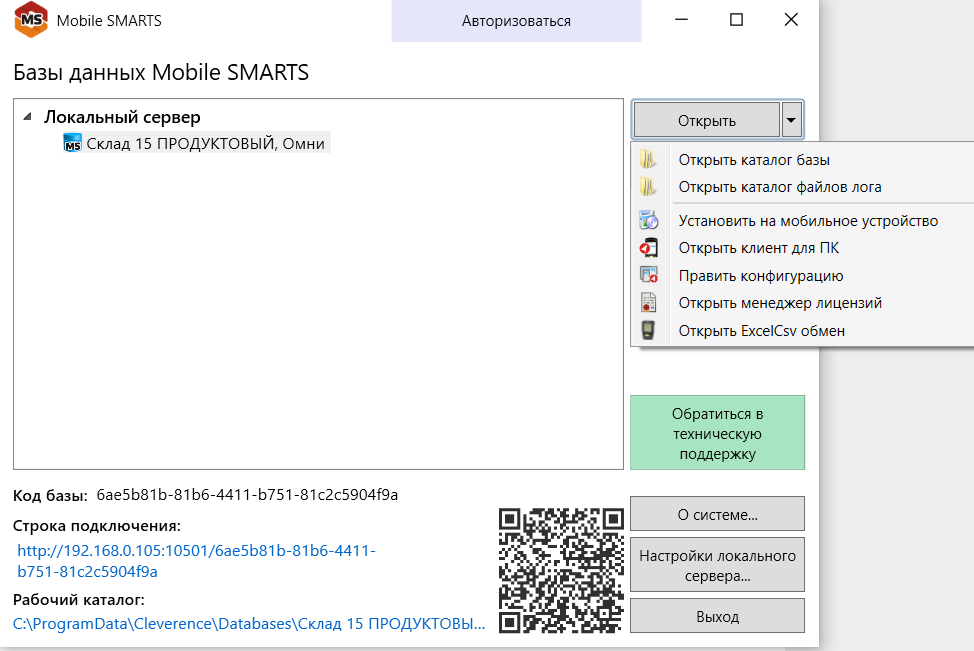The width and height of the screenshot is (974, 651).
Task: Pick "Открыть менеджер лицензий" in the menu
Action: 802,303
